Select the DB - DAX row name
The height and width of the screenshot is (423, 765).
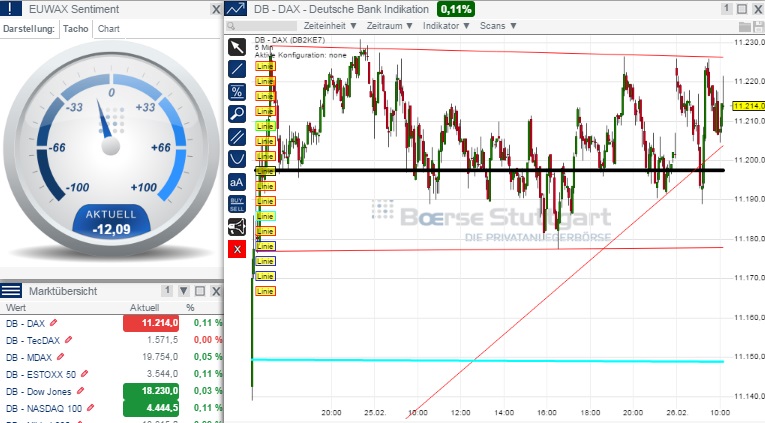coord(25,323)
